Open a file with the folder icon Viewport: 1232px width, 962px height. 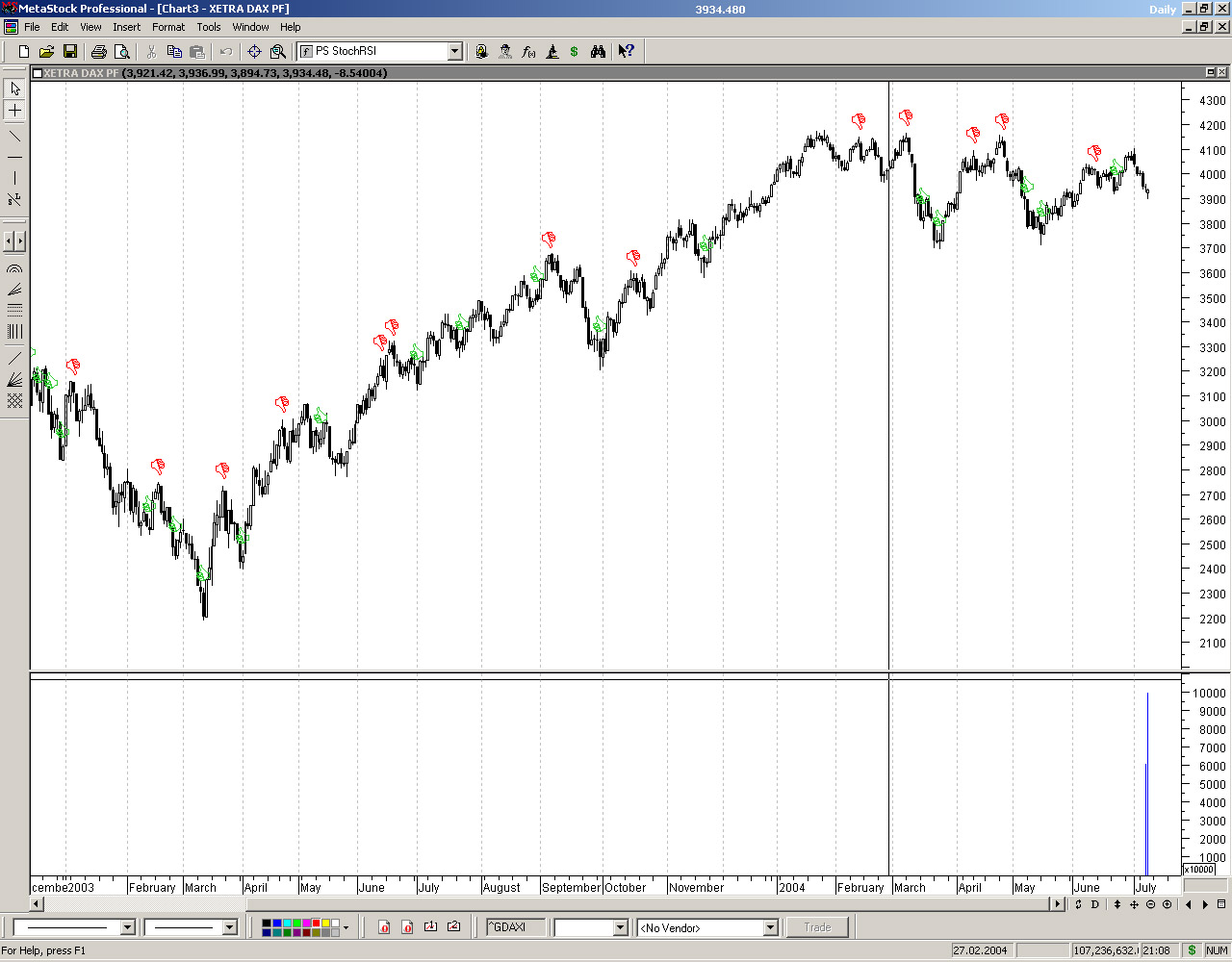pos(46,51)
